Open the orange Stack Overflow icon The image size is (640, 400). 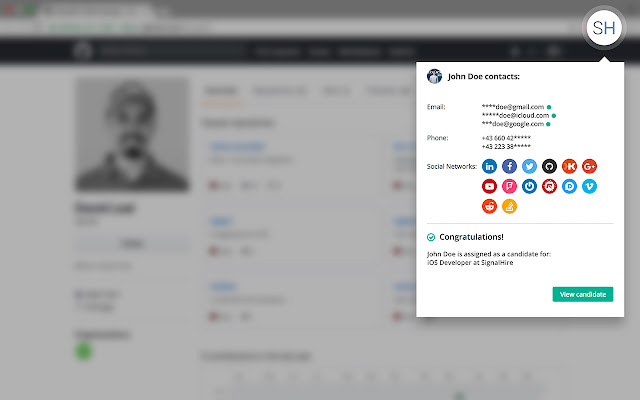[509, 206]
